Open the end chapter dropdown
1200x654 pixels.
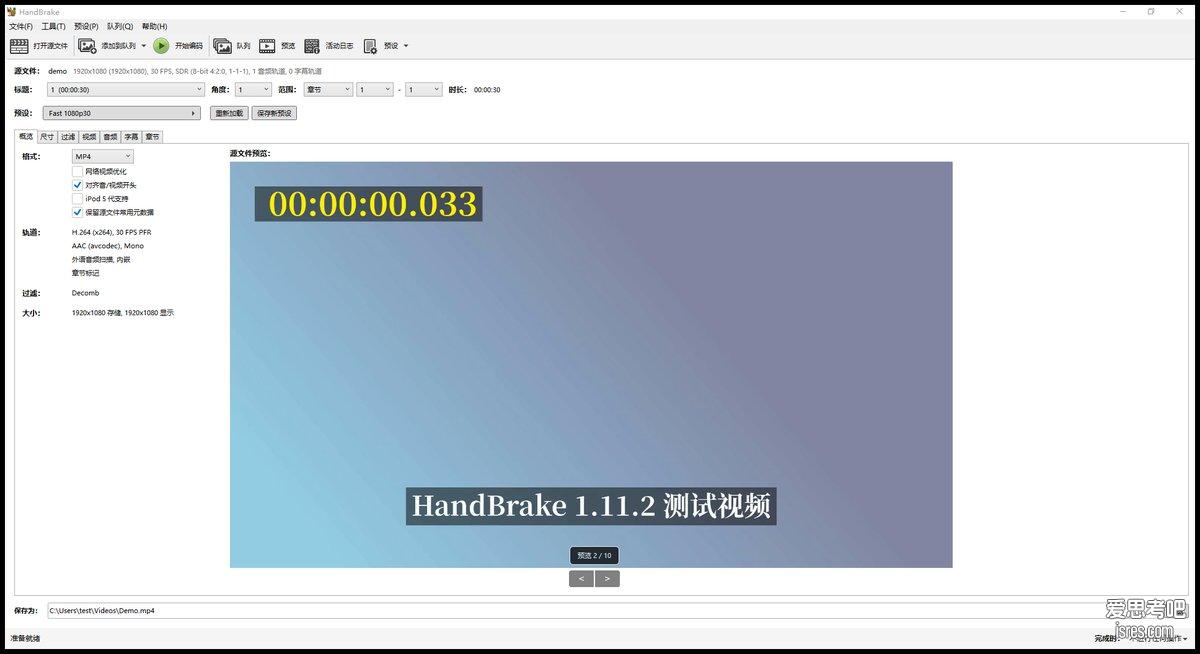pos(423,90)
